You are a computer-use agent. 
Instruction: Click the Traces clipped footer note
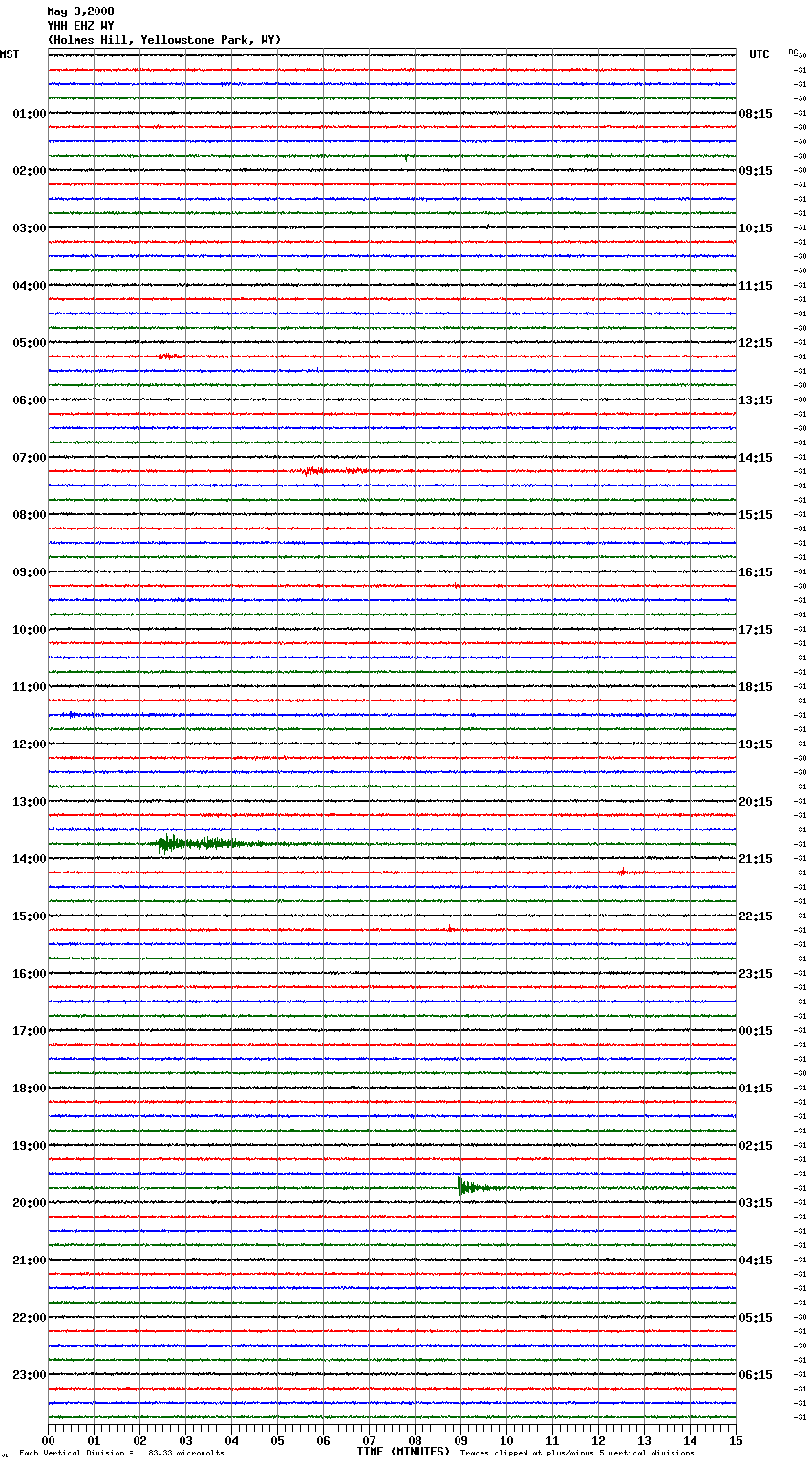[x=577, y=1453]
